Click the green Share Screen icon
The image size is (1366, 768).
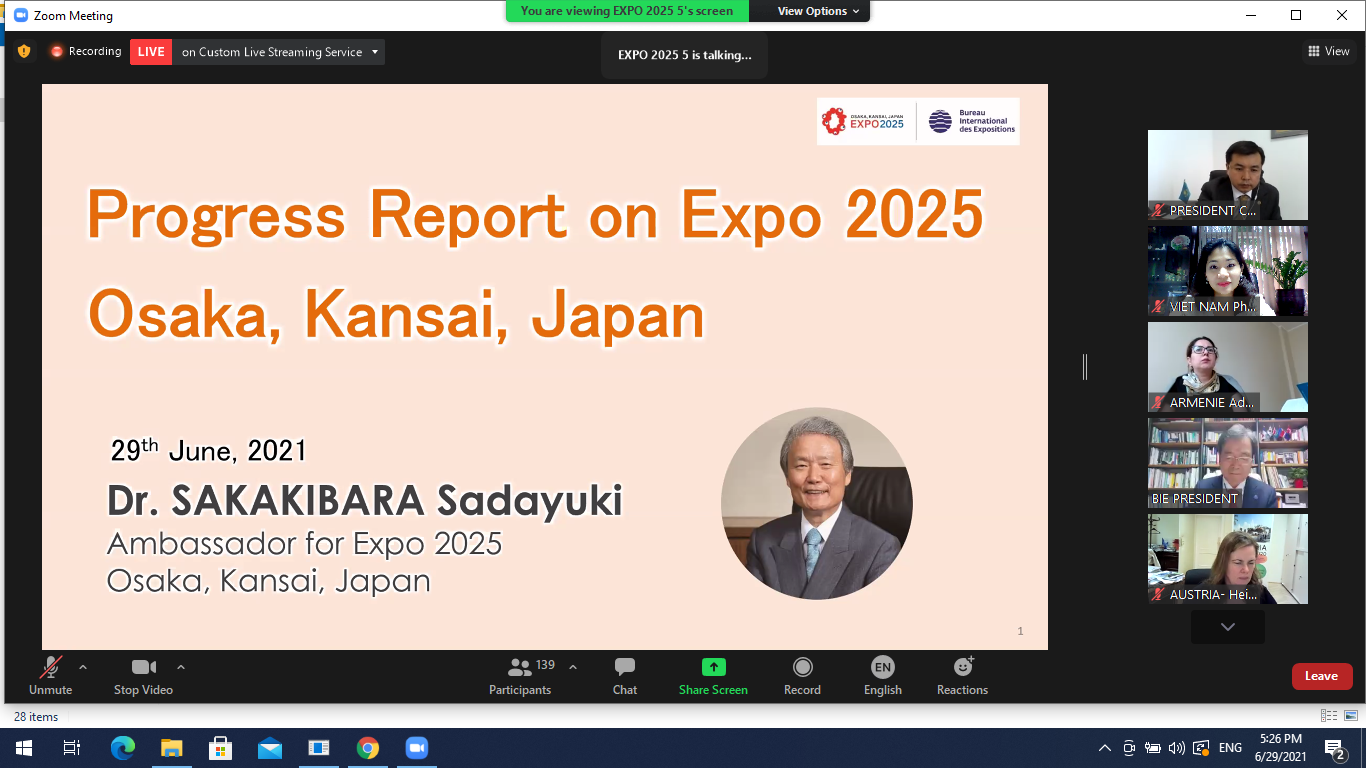713,667
